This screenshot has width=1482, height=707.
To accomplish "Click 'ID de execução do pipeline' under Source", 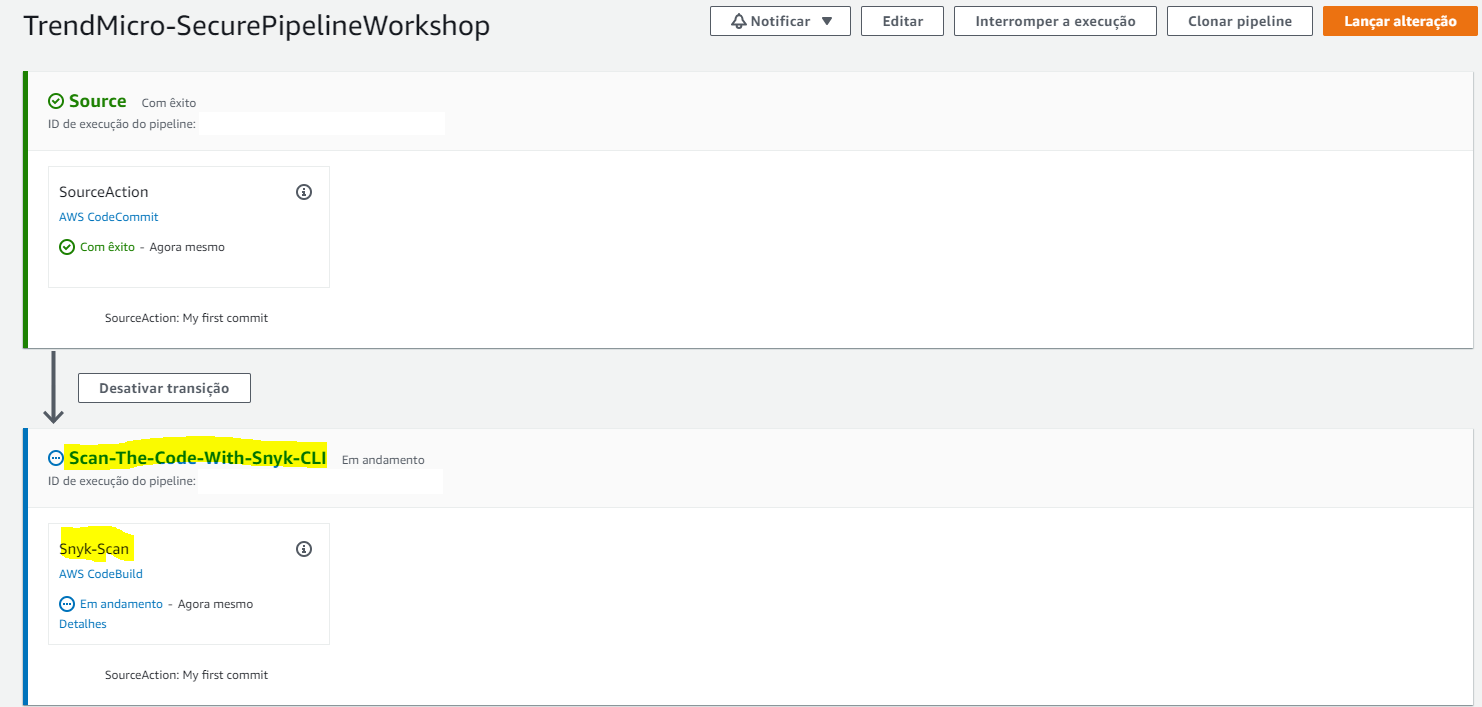I will [x=122, y=124].
